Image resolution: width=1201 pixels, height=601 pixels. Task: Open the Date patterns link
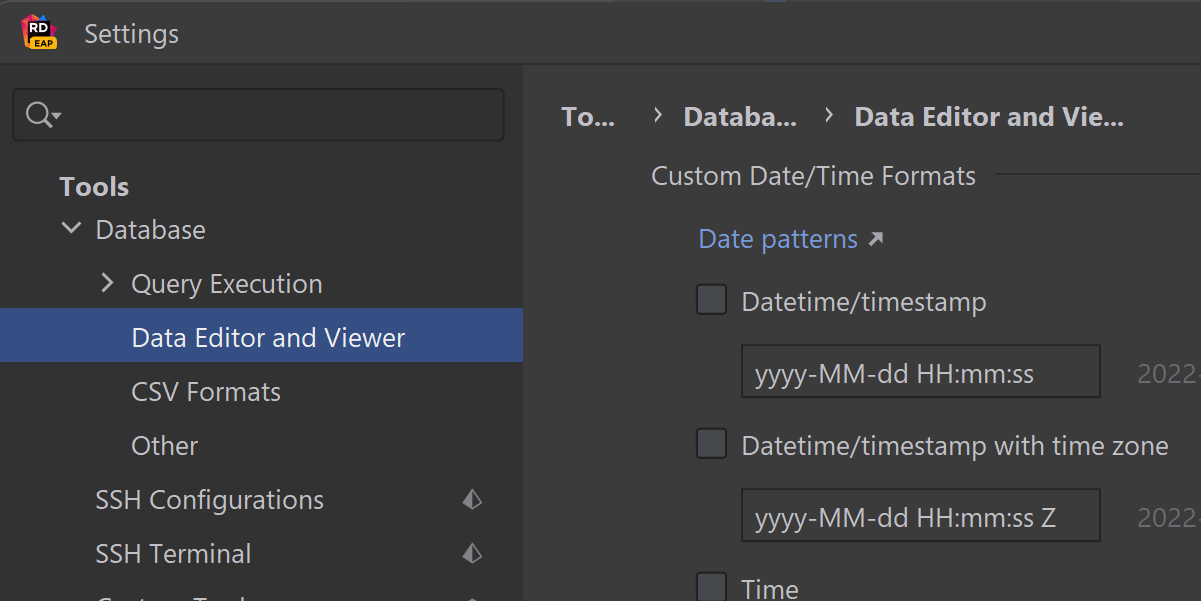[777, 239]
